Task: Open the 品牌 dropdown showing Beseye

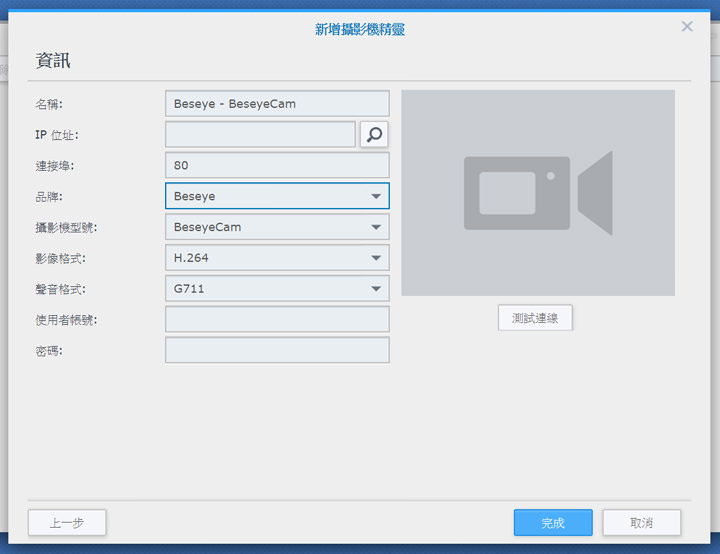Action: point(277,196)
